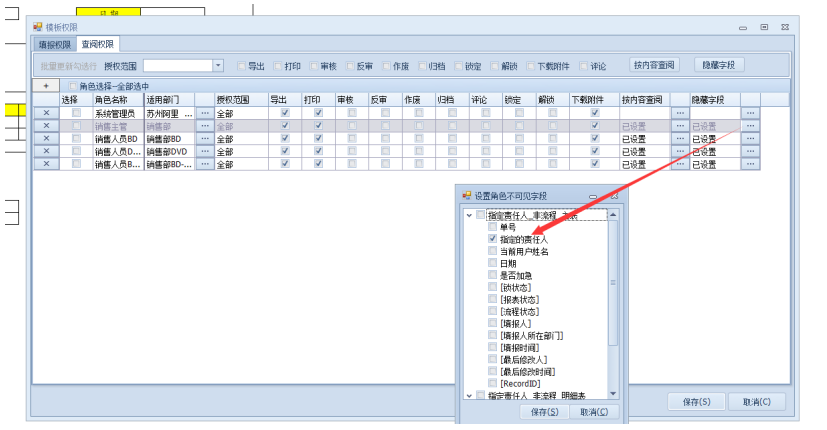Open department picker ellipsis for 销售部BD row
827x430 pixels.
(x=205, y=139)
